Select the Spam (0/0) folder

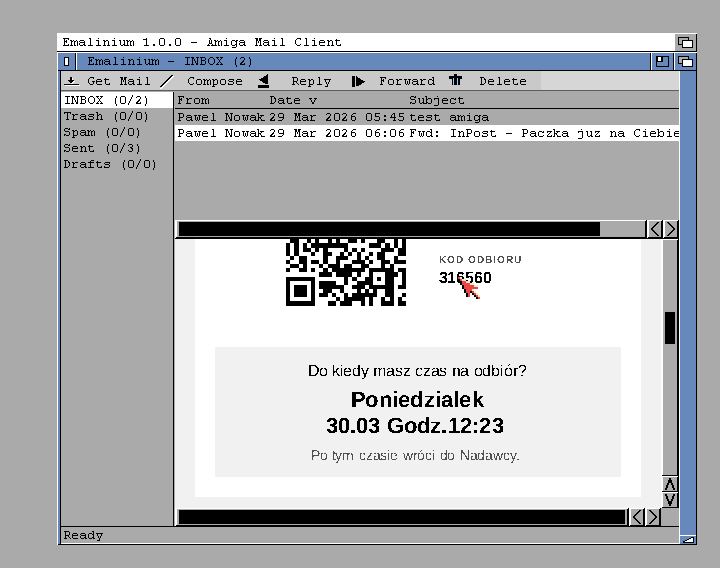coord(117,132)
